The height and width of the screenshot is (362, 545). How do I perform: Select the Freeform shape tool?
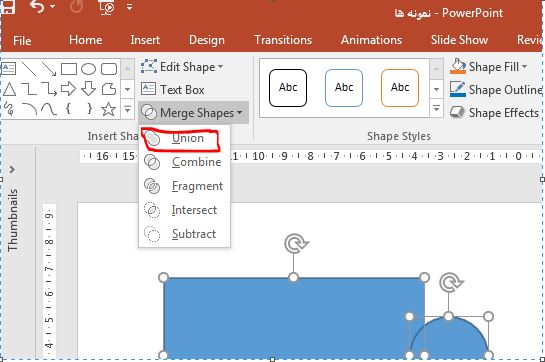pos(109,89)
